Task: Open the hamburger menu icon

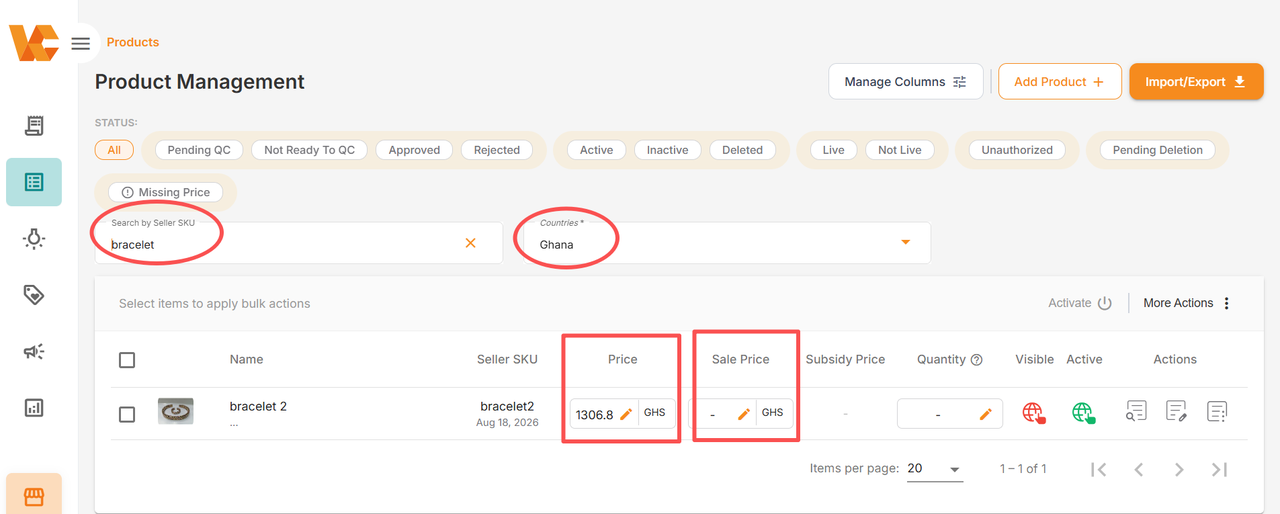Action: coord(81,43)
